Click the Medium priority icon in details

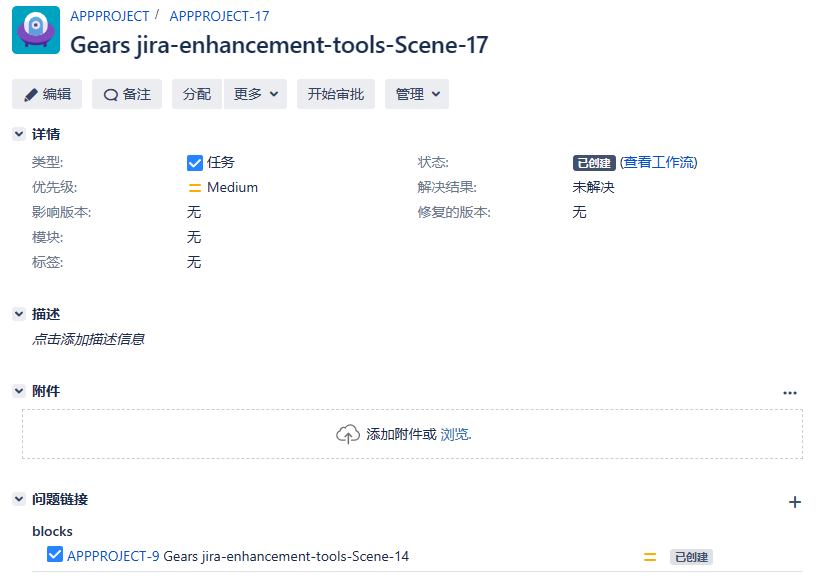195,187
